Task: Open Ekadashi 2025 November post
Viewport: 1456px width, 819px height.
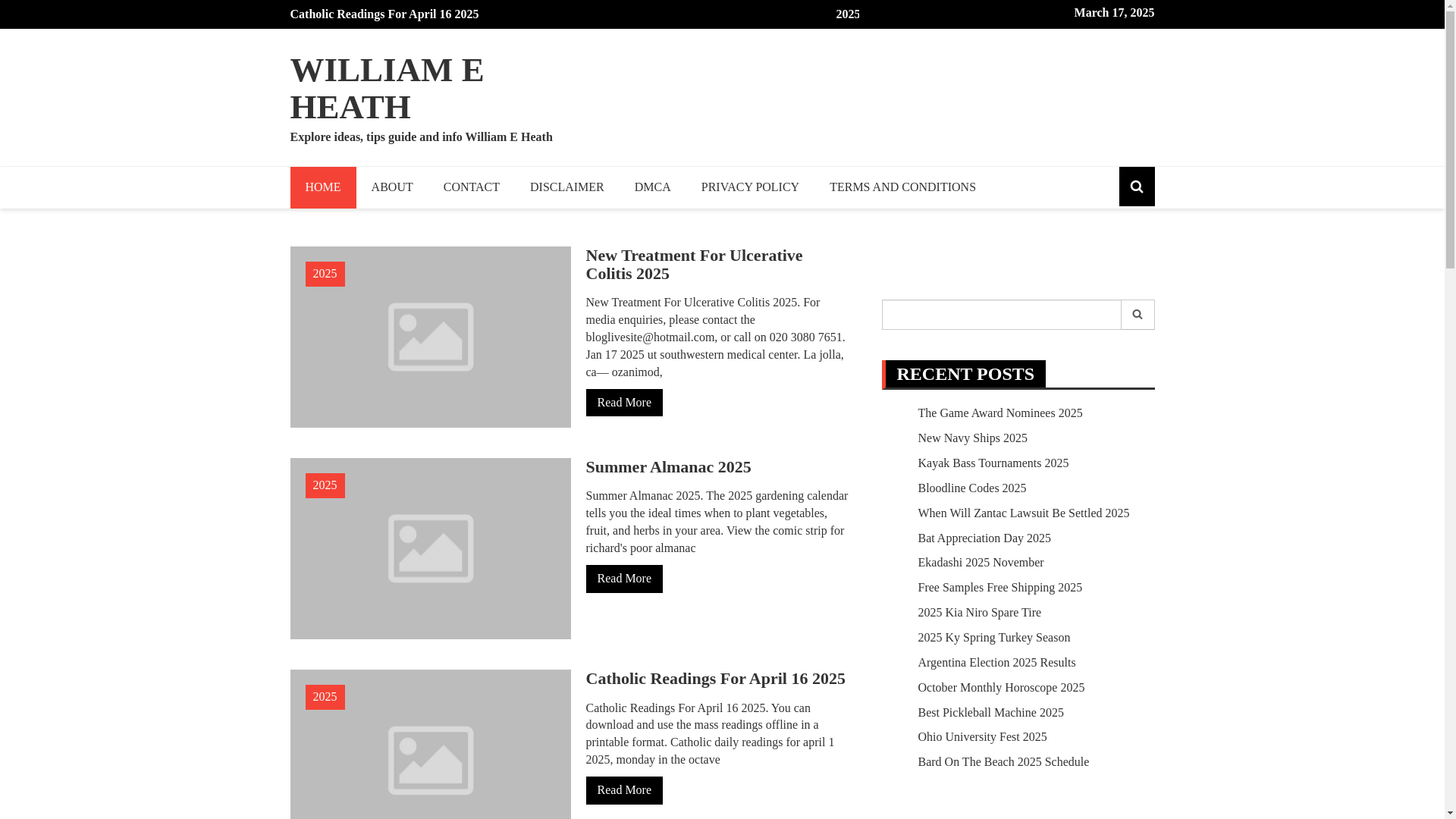Action: (980, 563)
